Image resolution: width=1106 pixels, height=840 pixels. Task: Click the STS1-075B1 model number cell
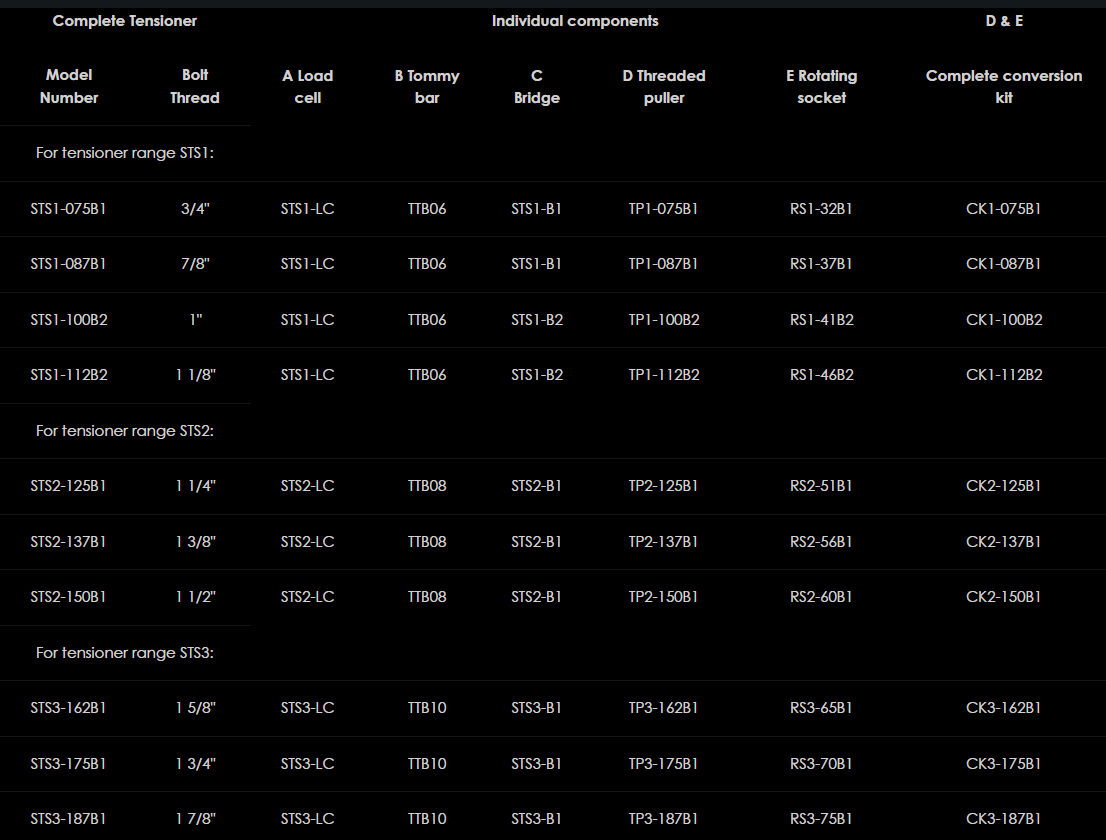click(68, 209)
